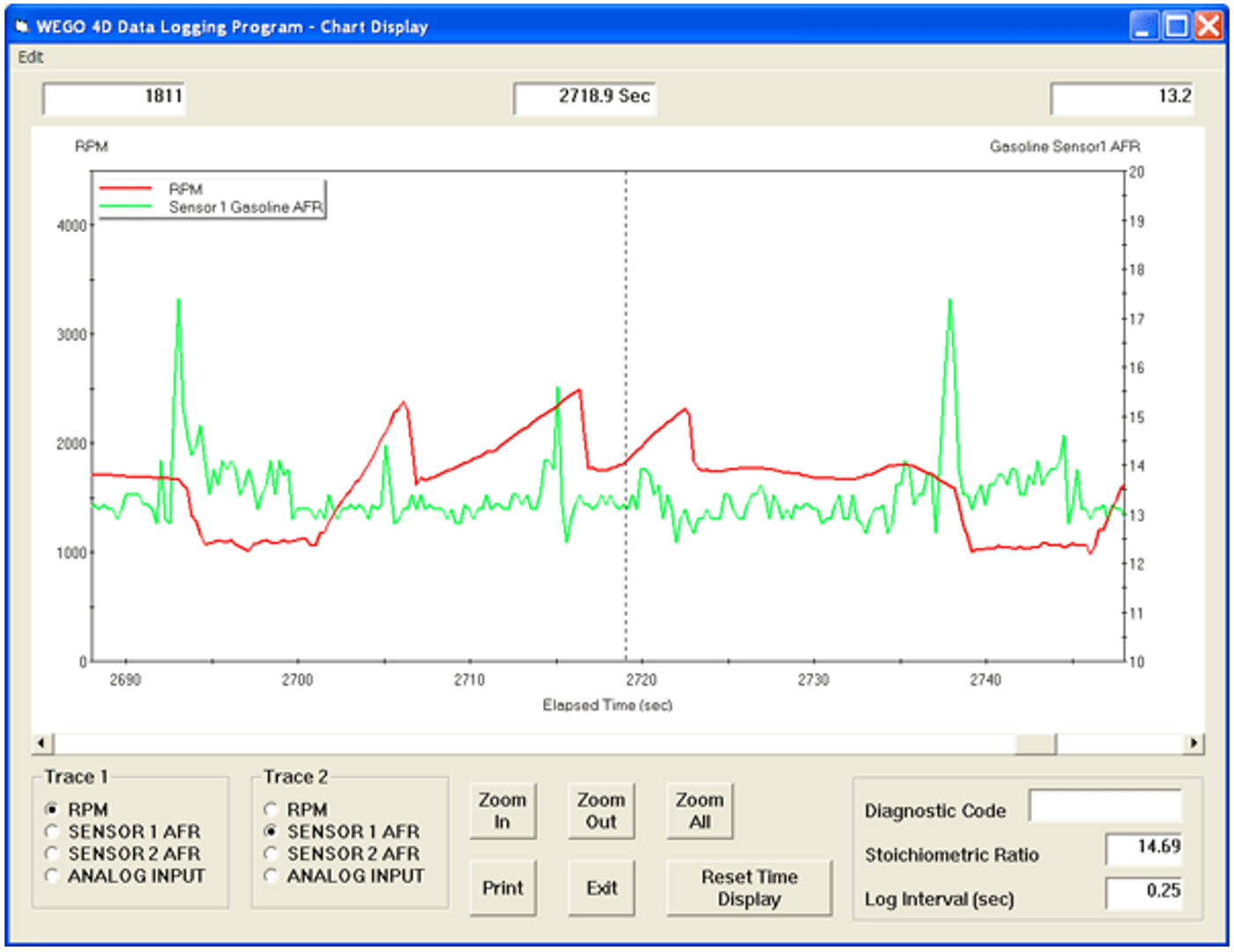Click the chart scrollbar left arrow

click(x=42, y=743)
